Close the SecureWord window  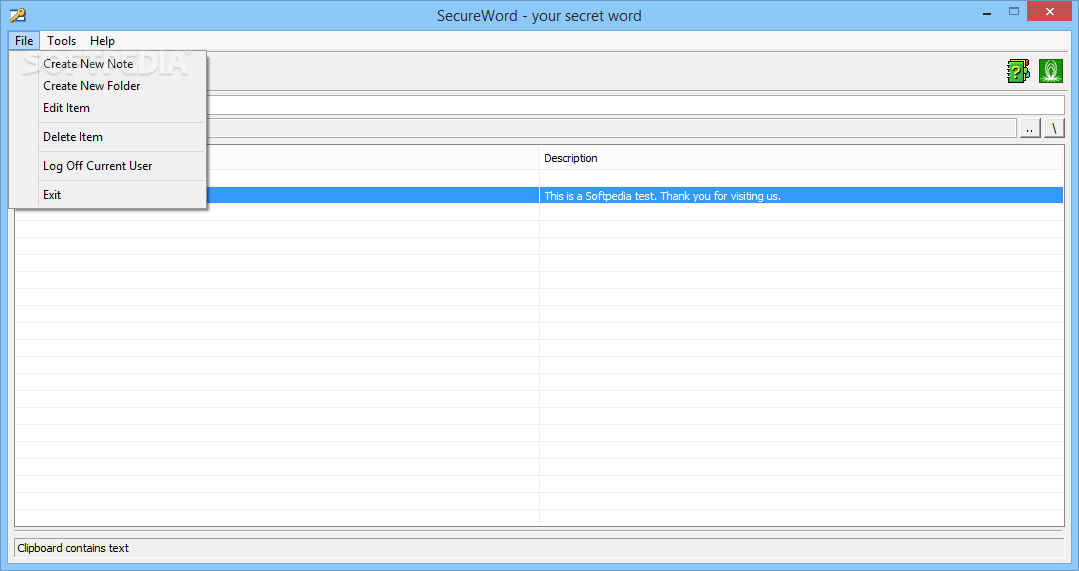coord(1049,12)
